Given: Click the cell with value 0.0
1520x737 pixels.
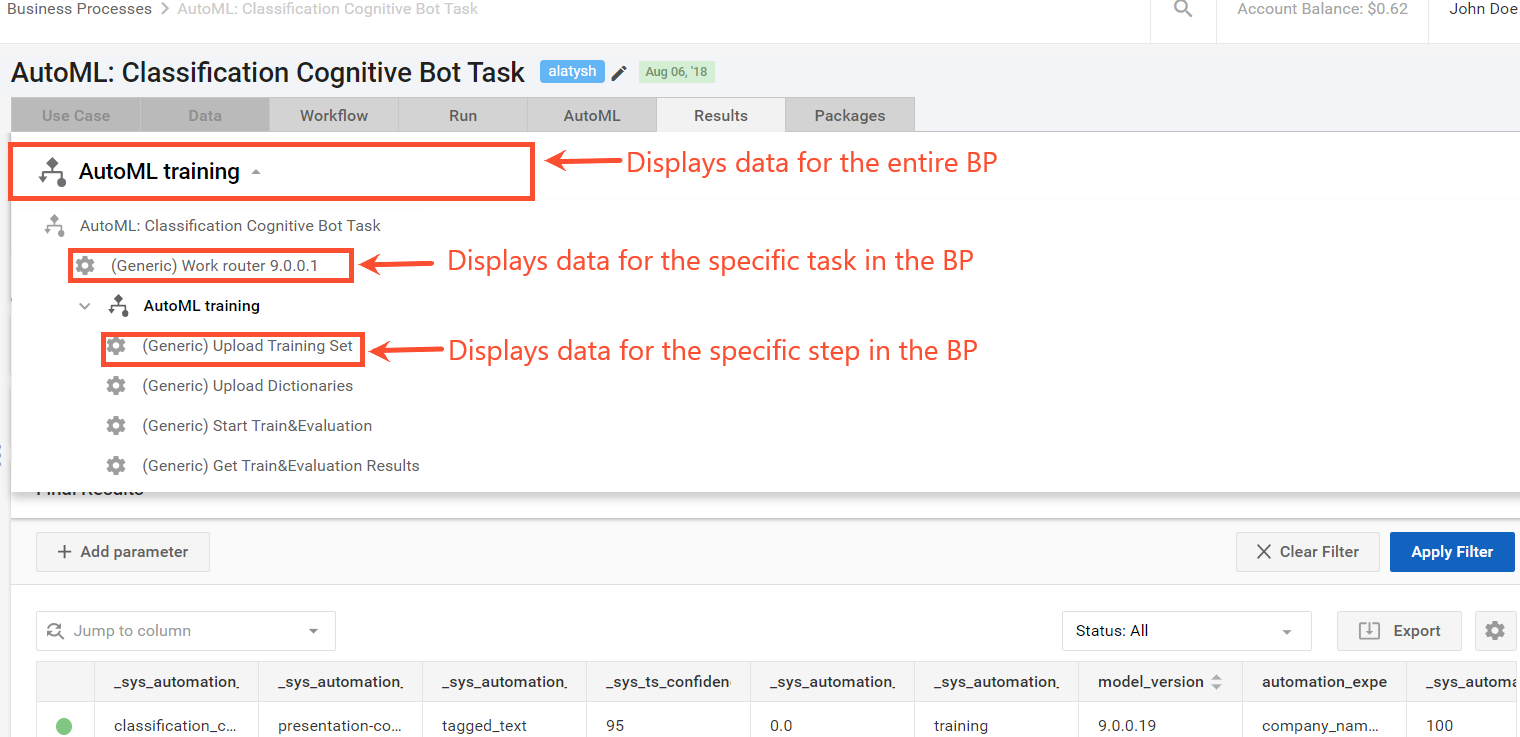Looking at the screenshot, I should [832, 726].
